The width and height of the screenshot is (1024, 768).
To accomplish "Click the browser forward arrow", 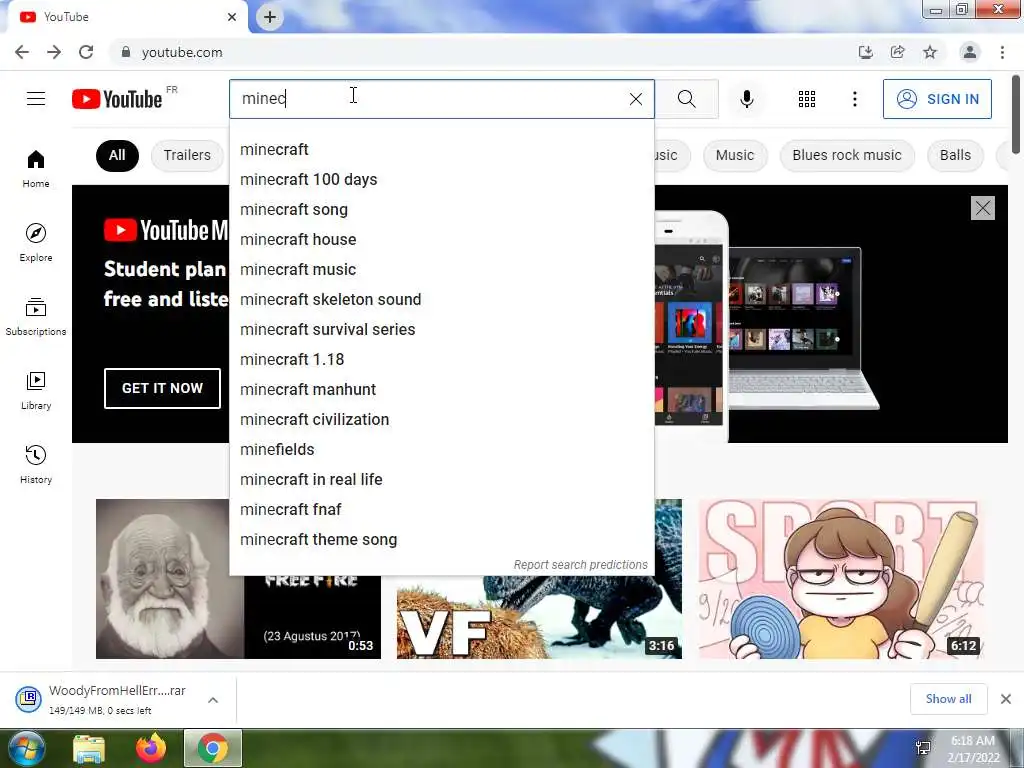I will pos(54,52).
